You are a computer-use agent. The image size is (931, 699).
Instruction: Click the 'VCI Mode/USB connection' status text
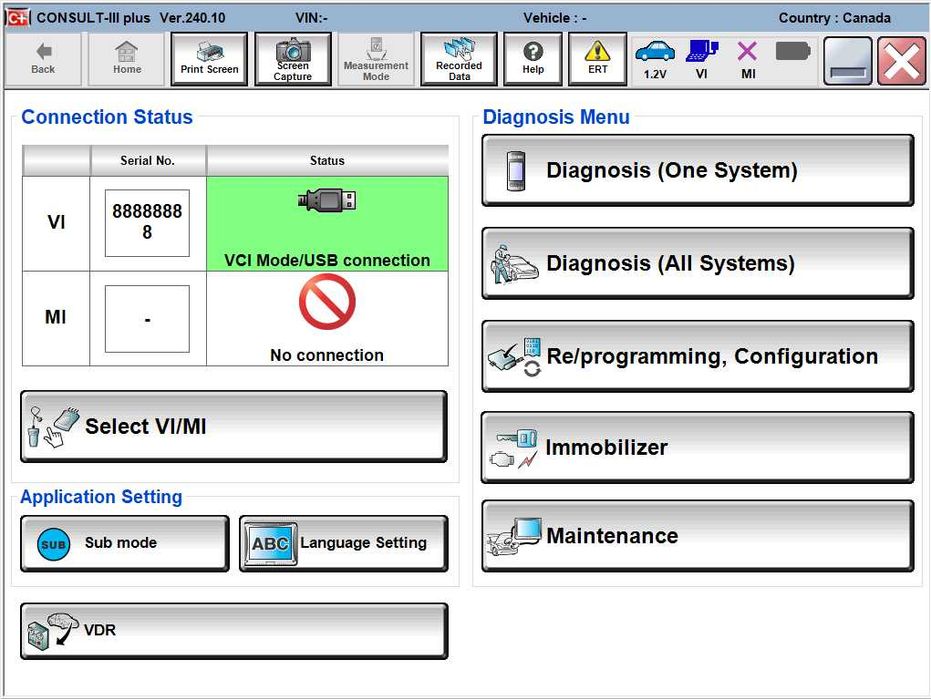pos(327,260)
